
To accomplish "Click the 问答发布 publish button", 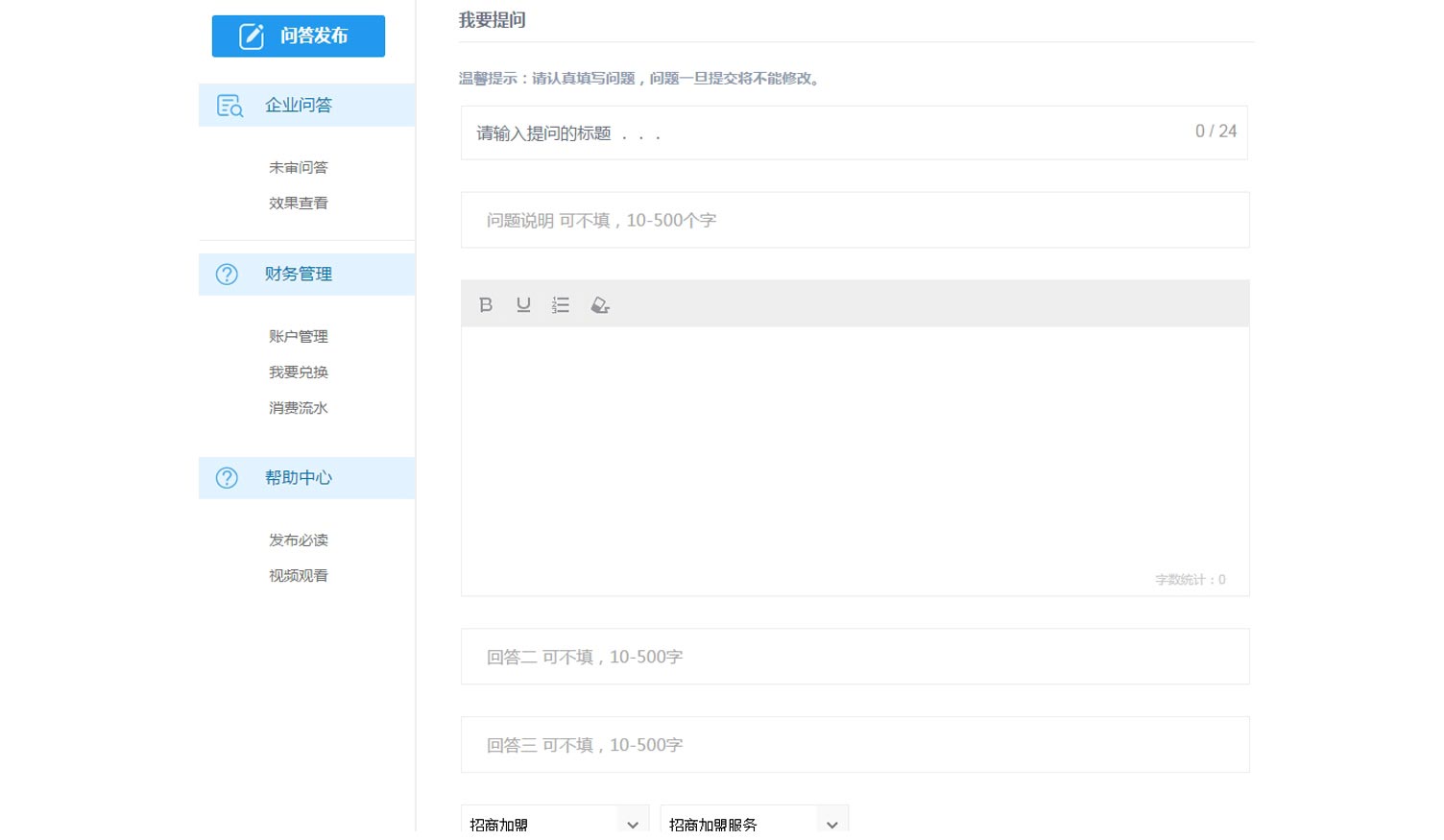I will (299, 36).
